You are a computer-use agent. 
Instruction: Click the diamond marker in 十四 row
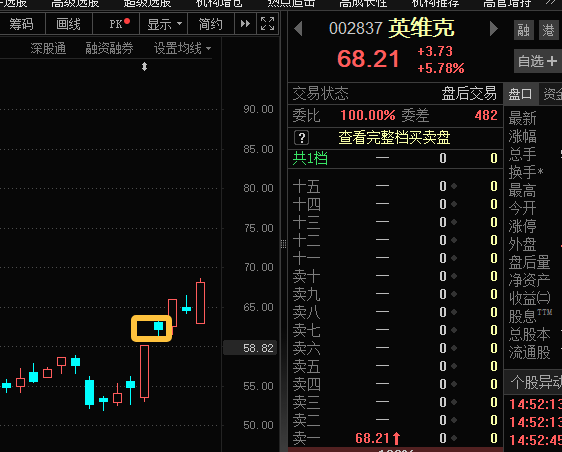point(454,204)
